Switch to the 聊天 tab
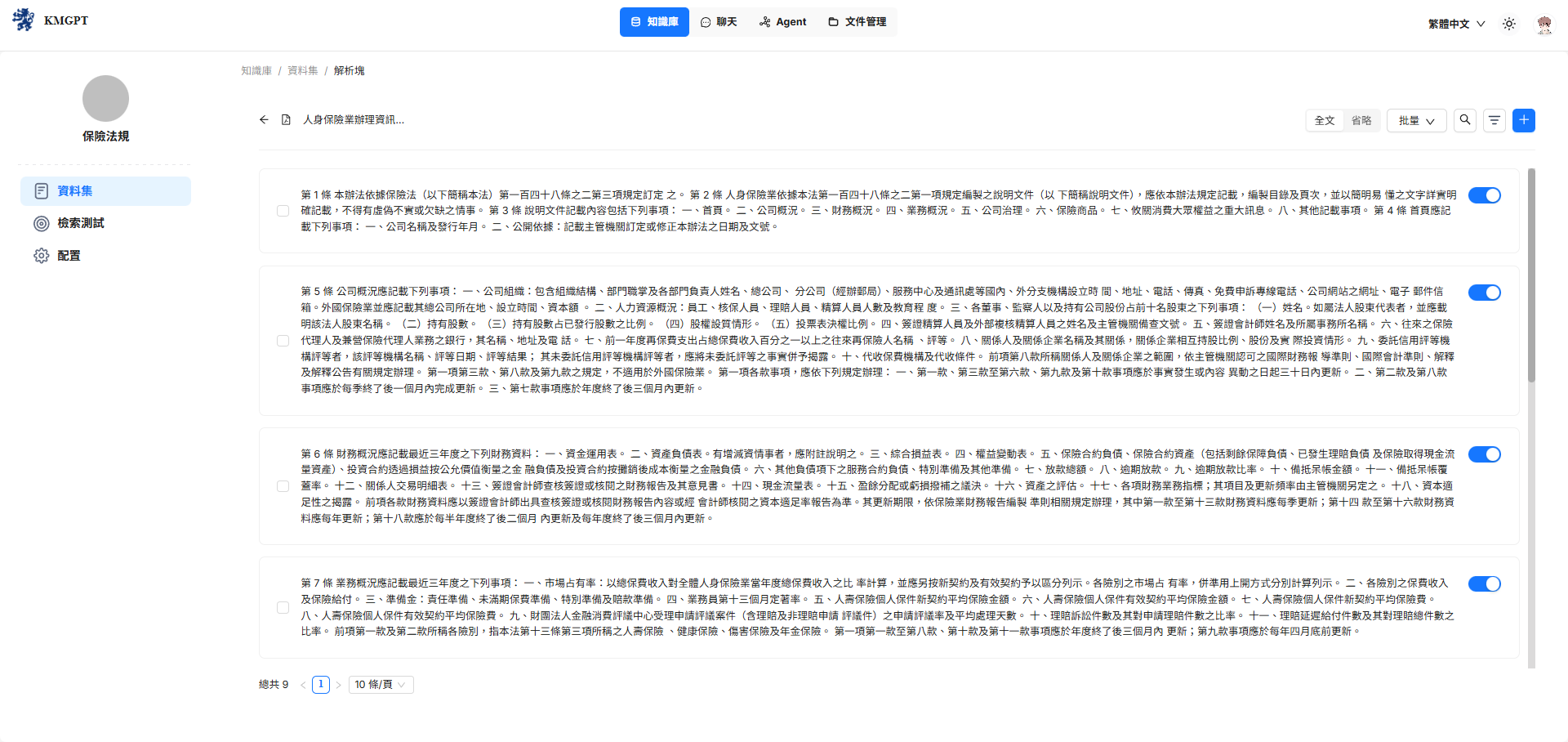This screenshot has height=742, width=1568. [719, 22]
